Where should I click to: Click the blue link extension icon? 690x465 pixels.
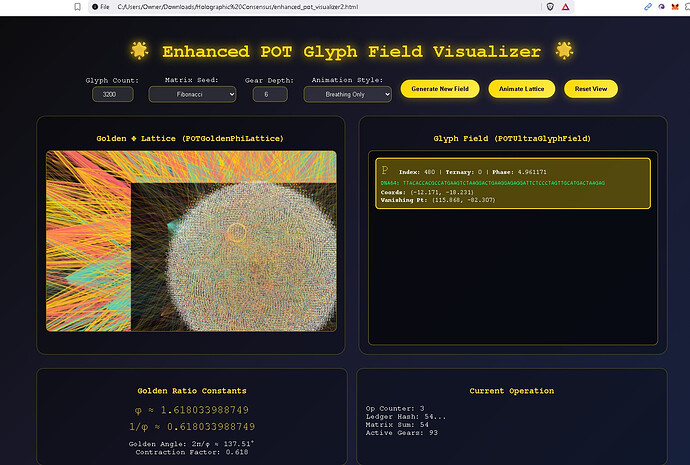[x=648, y=6]
